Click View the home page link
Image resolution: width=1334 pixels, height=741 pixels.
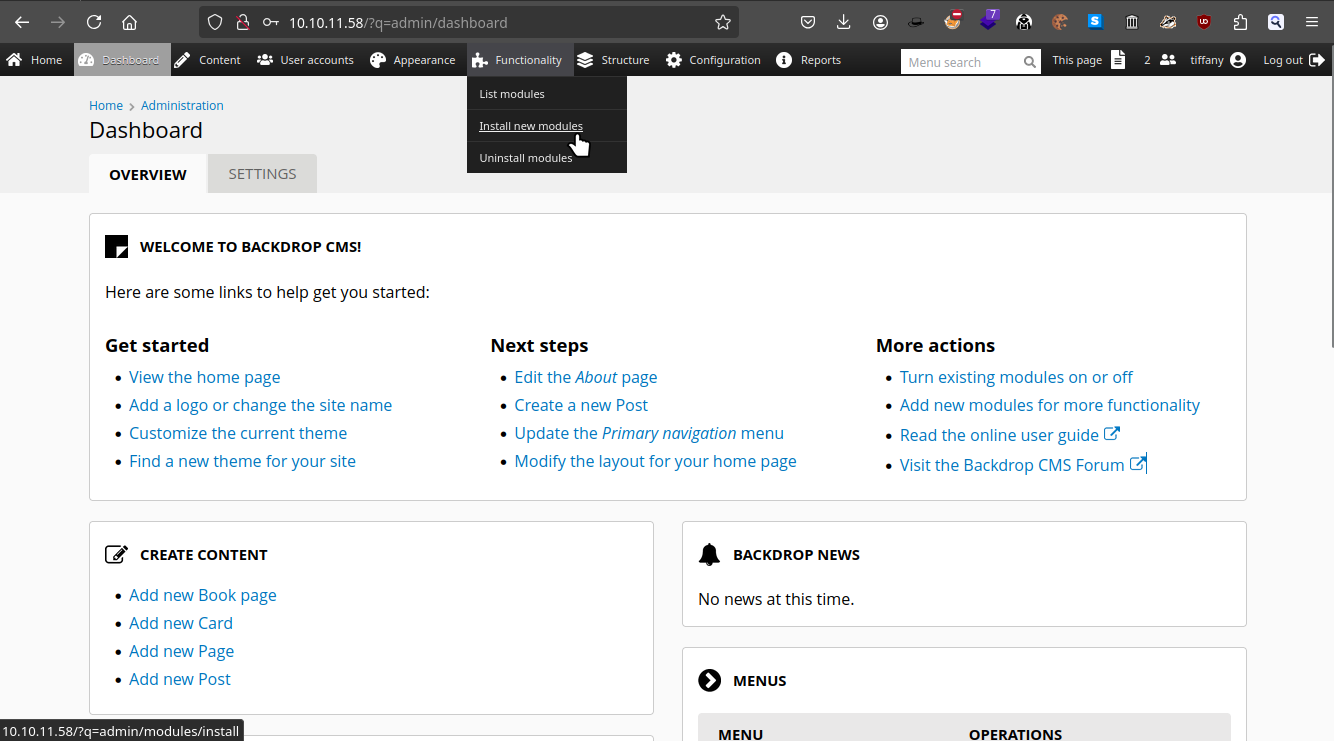click(x=204, y=377)
